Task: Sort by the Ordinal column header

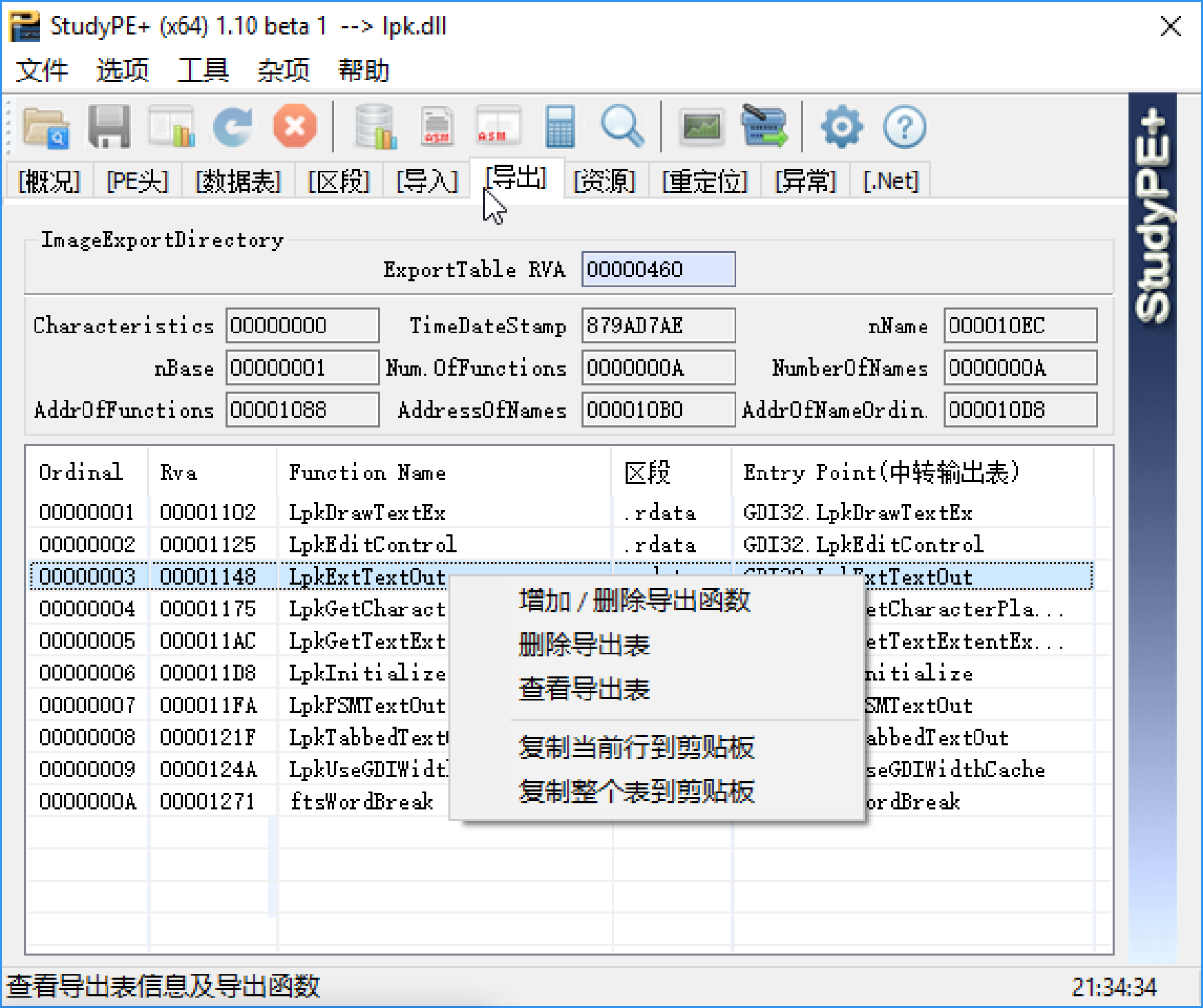Action: pyautogui.click(x=88, y=472)
